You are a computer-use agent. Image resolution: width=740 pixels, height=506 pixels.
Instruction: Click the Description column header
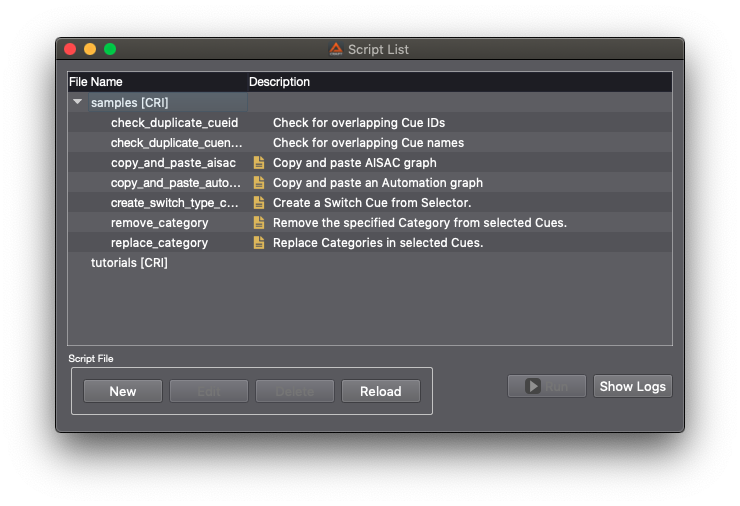(x=280, y=82)
